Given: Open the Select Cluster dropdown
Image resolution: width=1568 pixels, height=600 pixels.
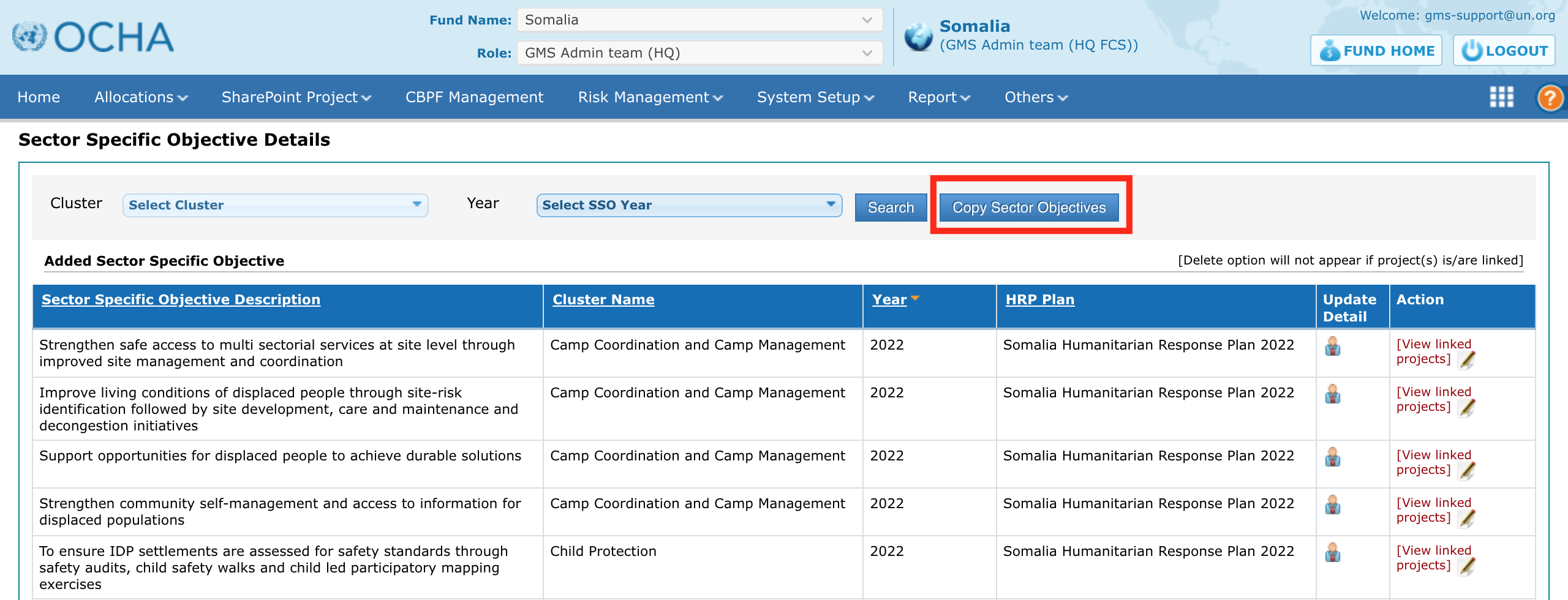Looking at the screenshot, I should (275, 205).
